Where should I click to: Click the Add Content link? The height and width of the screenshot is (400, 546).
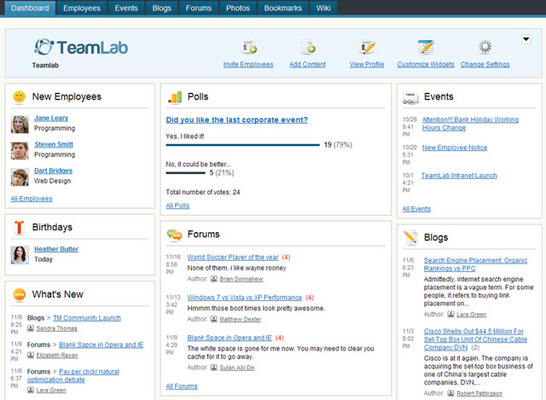click(308, 64)
